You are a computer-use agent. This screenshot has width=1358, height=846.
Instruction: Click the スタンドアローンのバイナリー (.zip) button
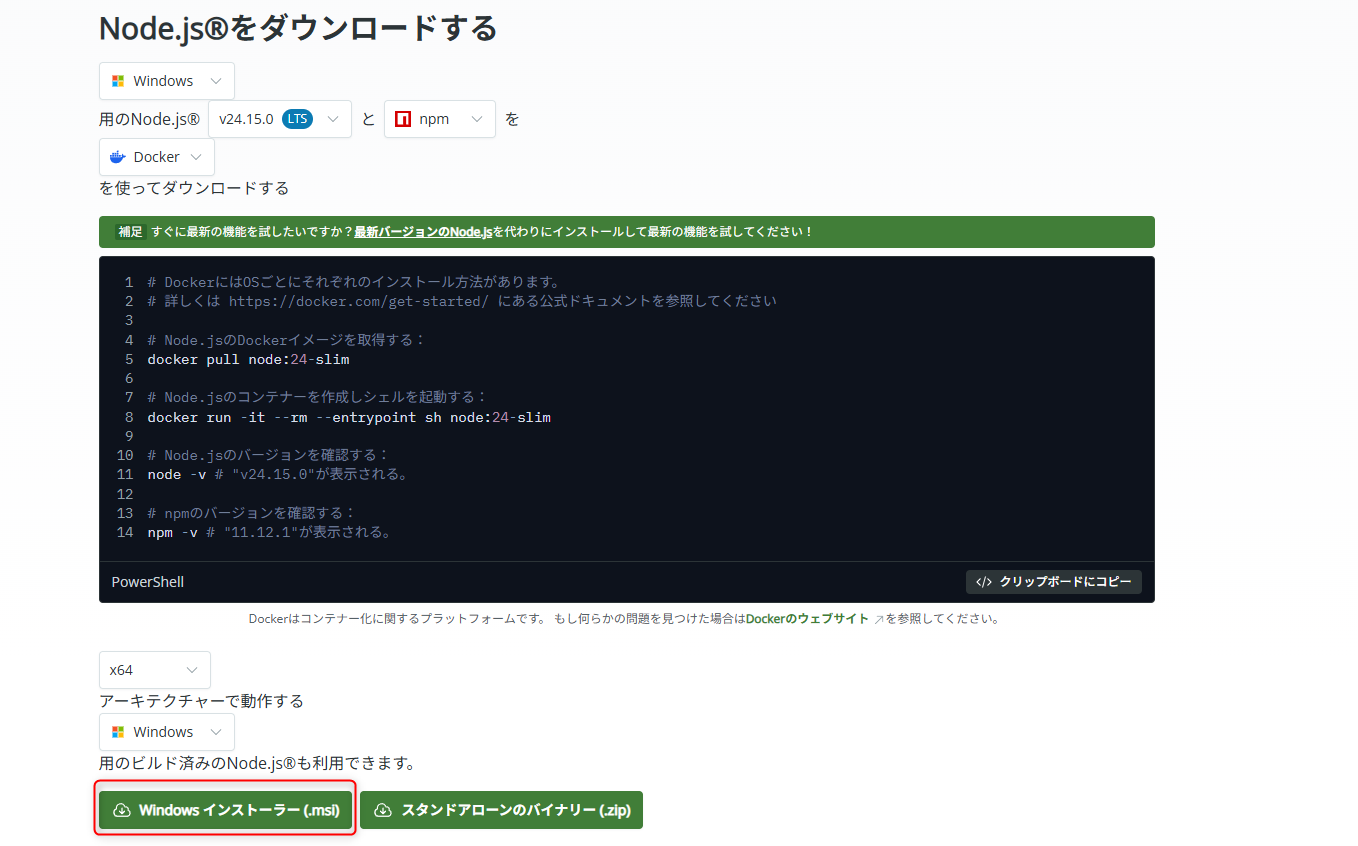tap(501, 810)
